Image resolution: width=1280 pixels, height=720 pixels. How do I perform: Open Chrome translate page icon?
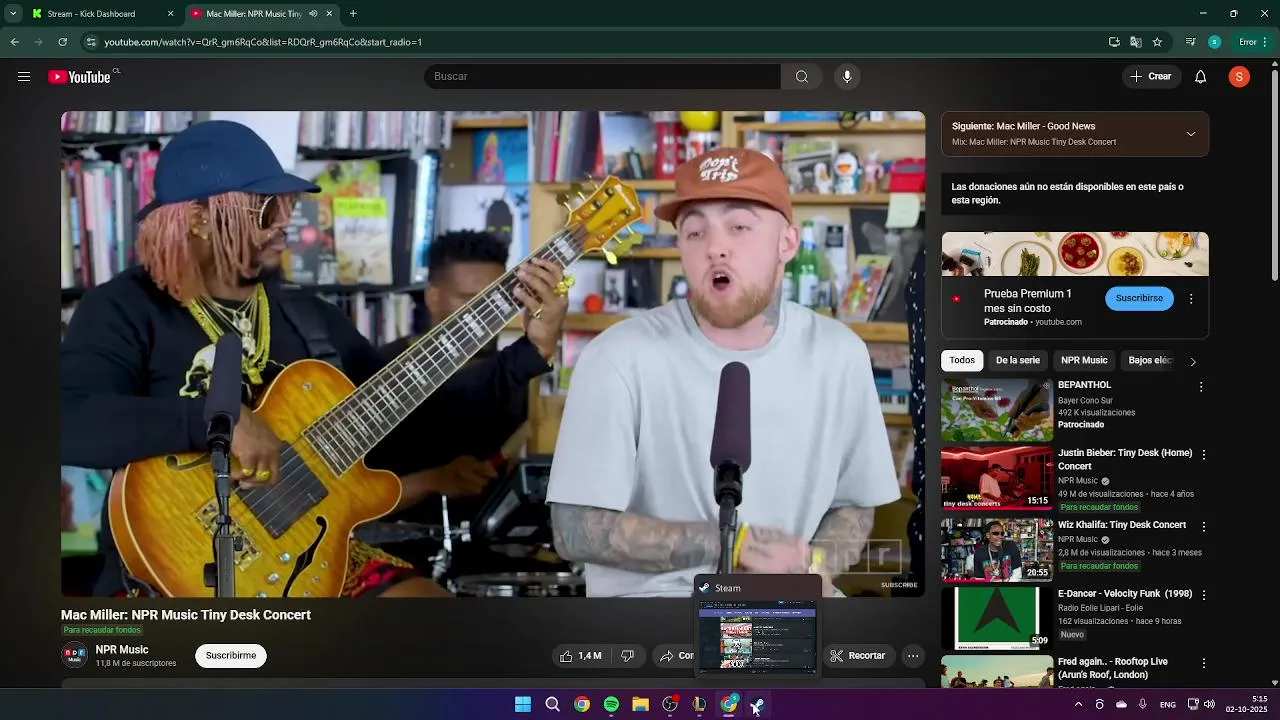(x=1136, y=42)
